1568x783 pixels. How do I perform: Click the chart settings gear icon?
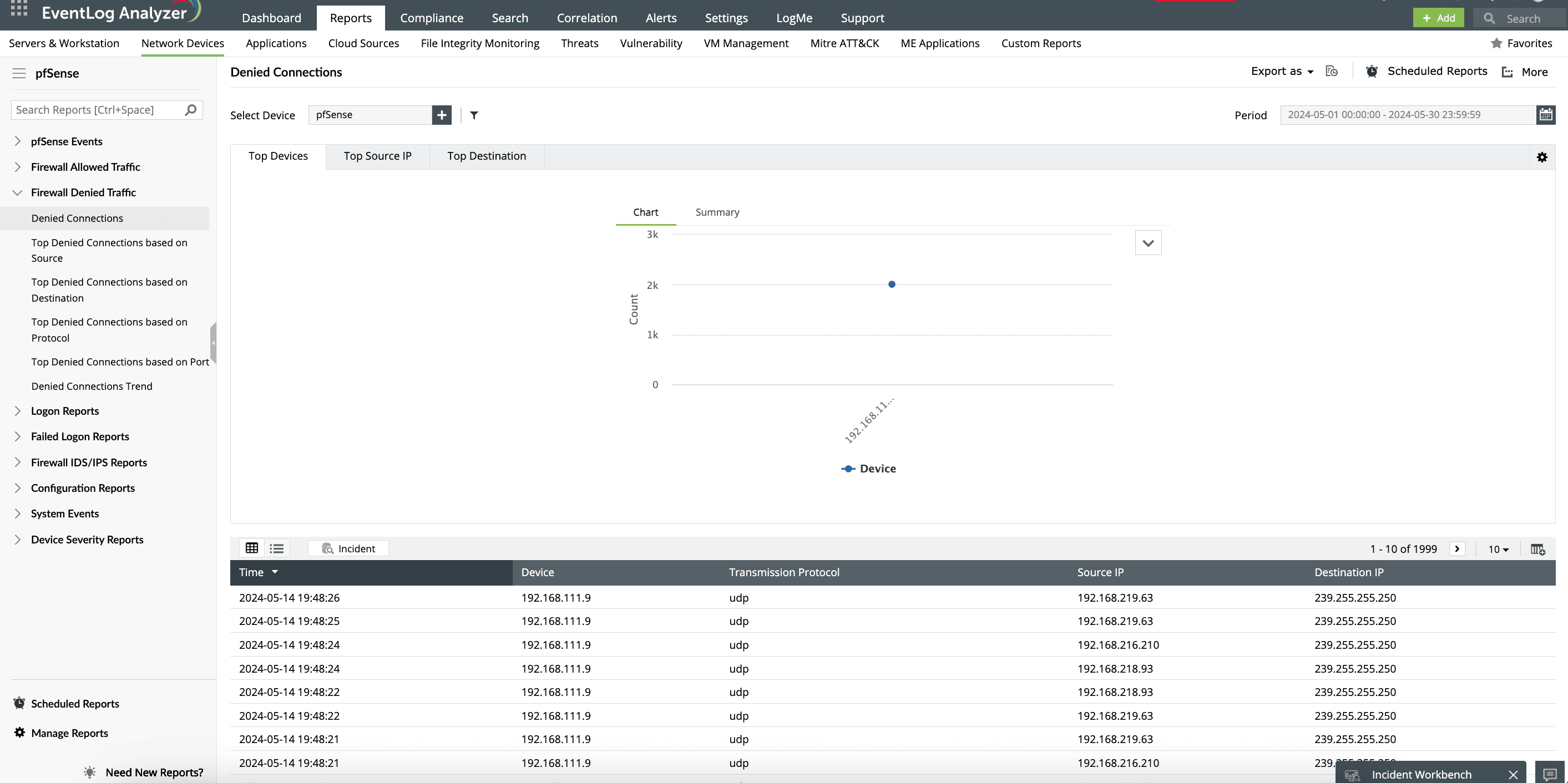1542,157
